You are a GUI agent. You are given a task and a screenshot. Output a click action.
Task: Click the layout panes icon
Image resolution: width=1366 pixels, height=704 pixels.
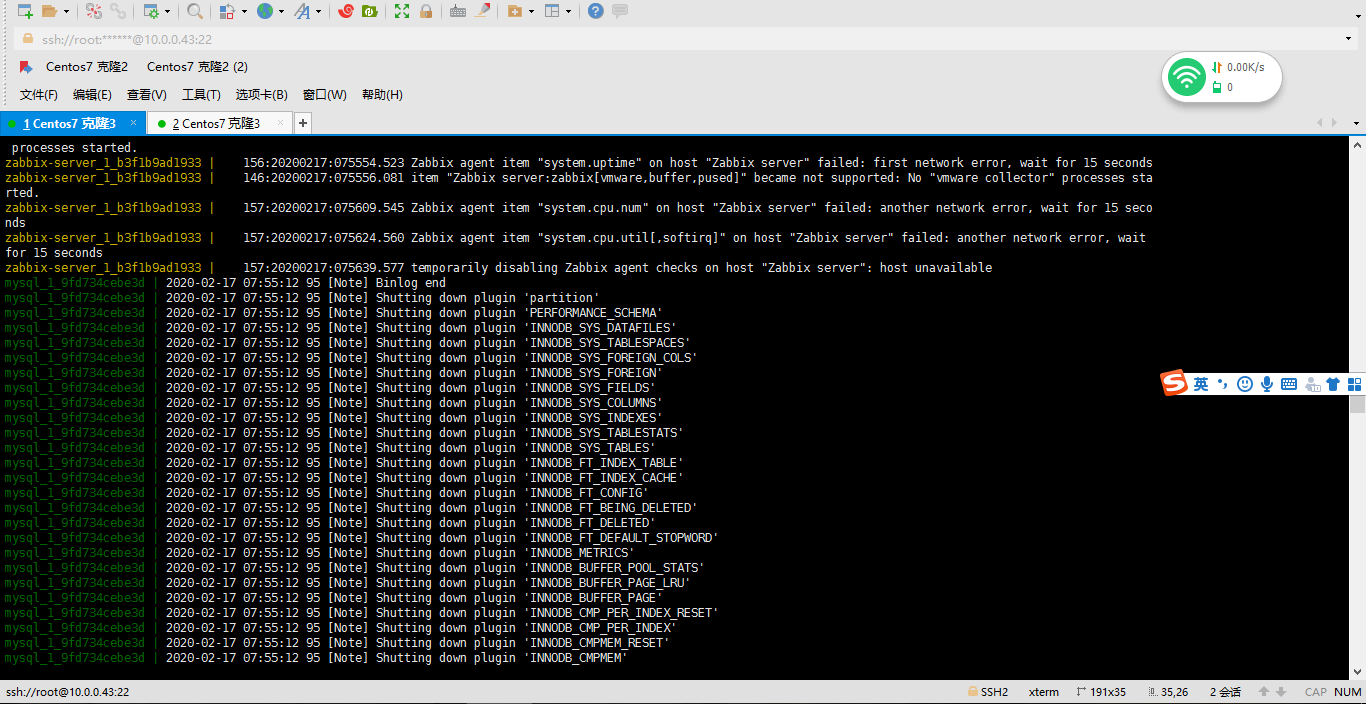(x=551, y=11)
